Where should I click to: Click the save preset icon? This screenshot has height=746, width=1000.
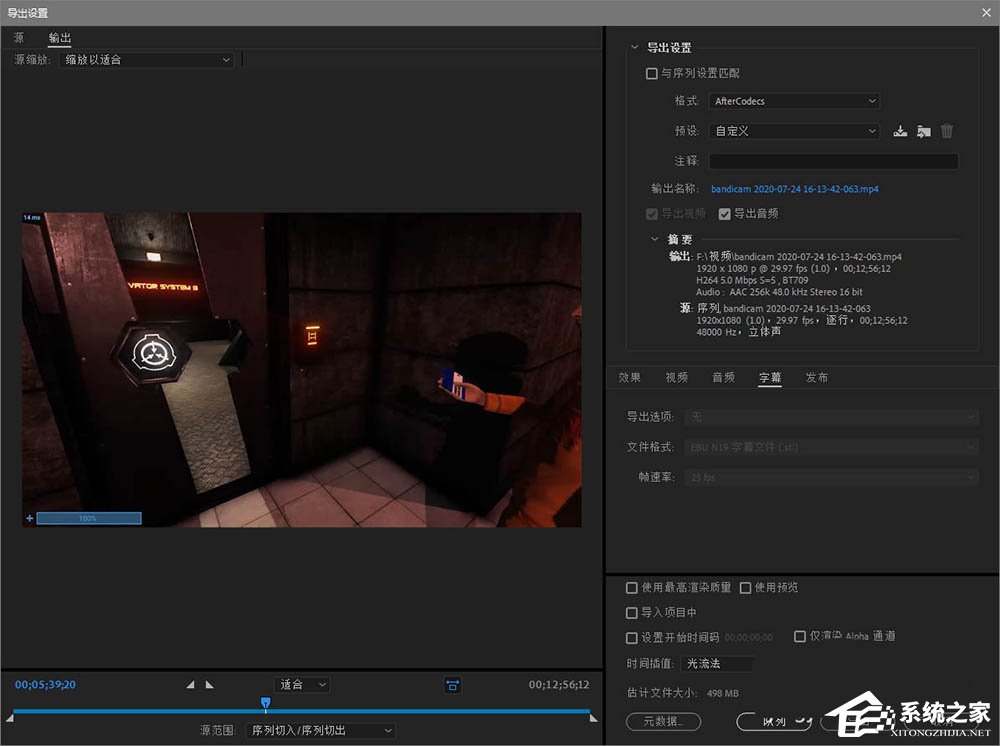pos(900,131)
